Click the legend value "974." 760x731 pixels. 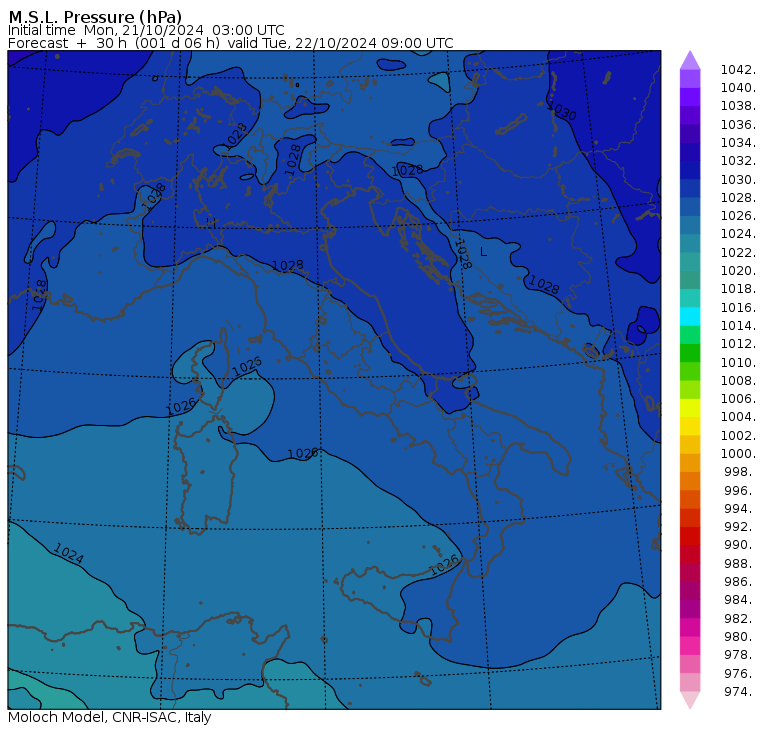pyautogui.click(x=740, y=691)
